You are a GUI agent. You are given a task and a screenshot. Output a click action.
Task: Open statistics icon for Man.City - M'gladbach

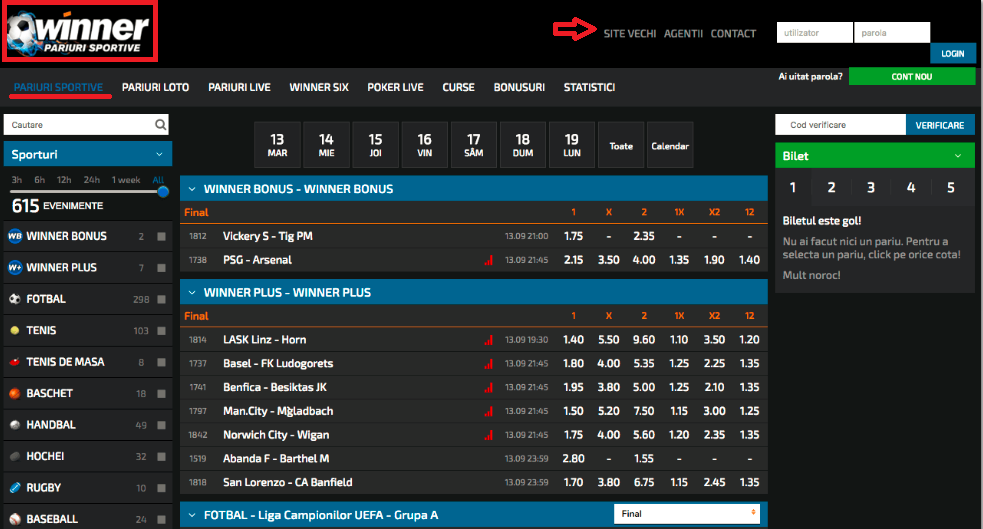pyautogui.click(x=488, y=411)
